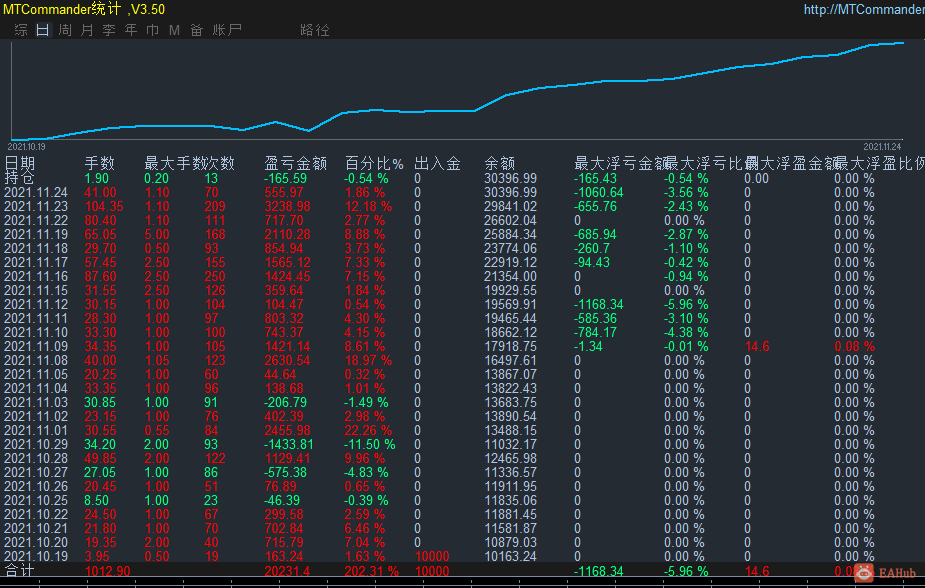Open the 月 monthly tab
Screen dimensions: 925x588
pos(87,30)
